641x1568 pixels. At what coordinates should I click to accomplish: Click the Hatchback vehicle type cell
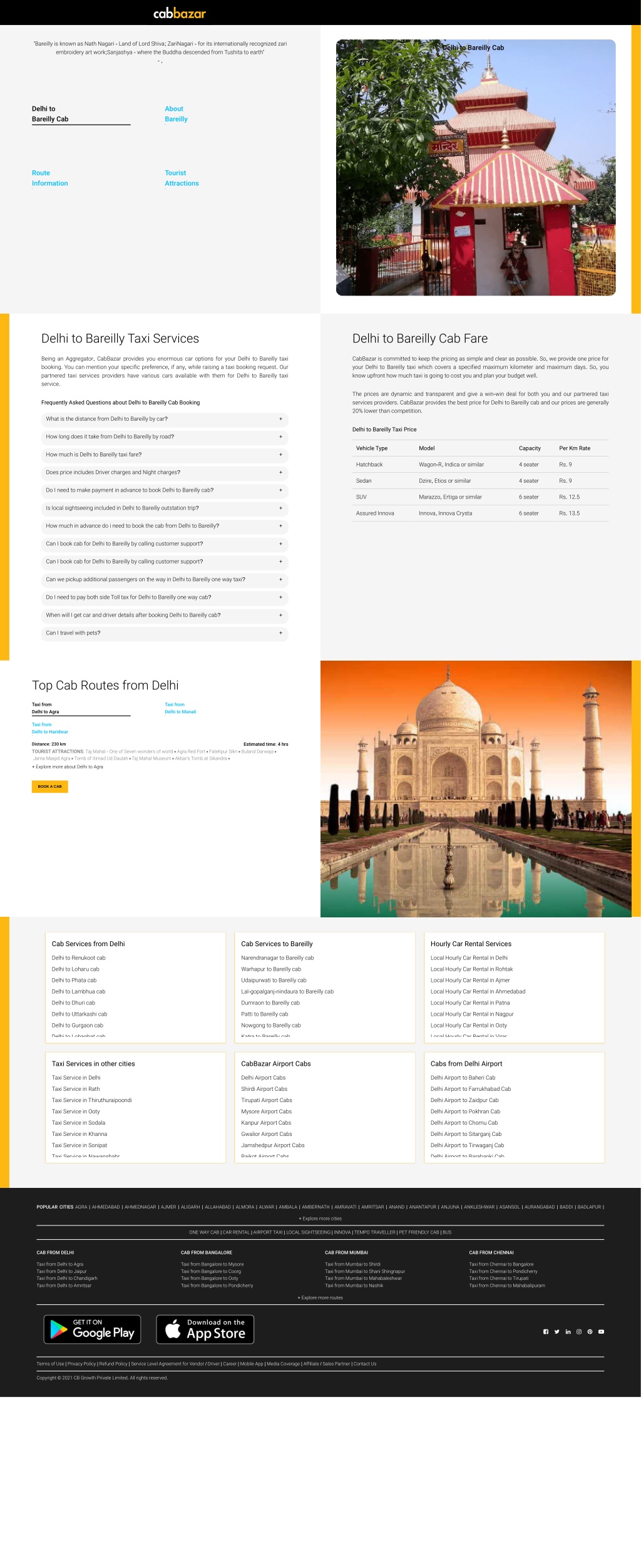point(369,465)
